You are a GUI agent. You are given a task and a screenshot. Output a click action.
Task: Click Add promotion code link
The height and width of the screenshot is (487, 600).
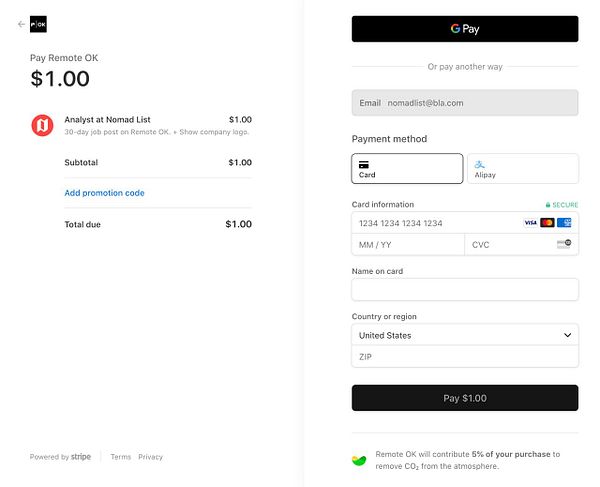click(x=104, y=193)
